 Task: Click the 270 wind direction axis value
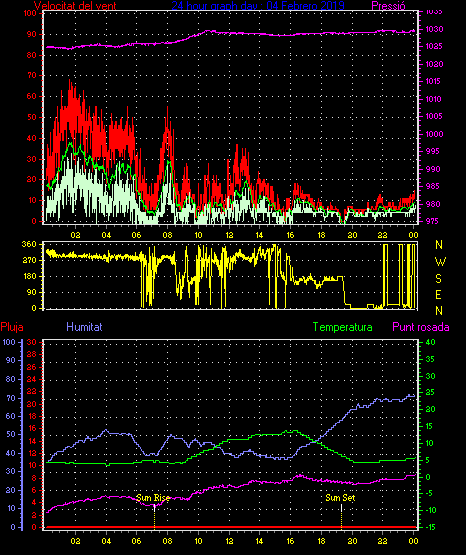point(29,261)
